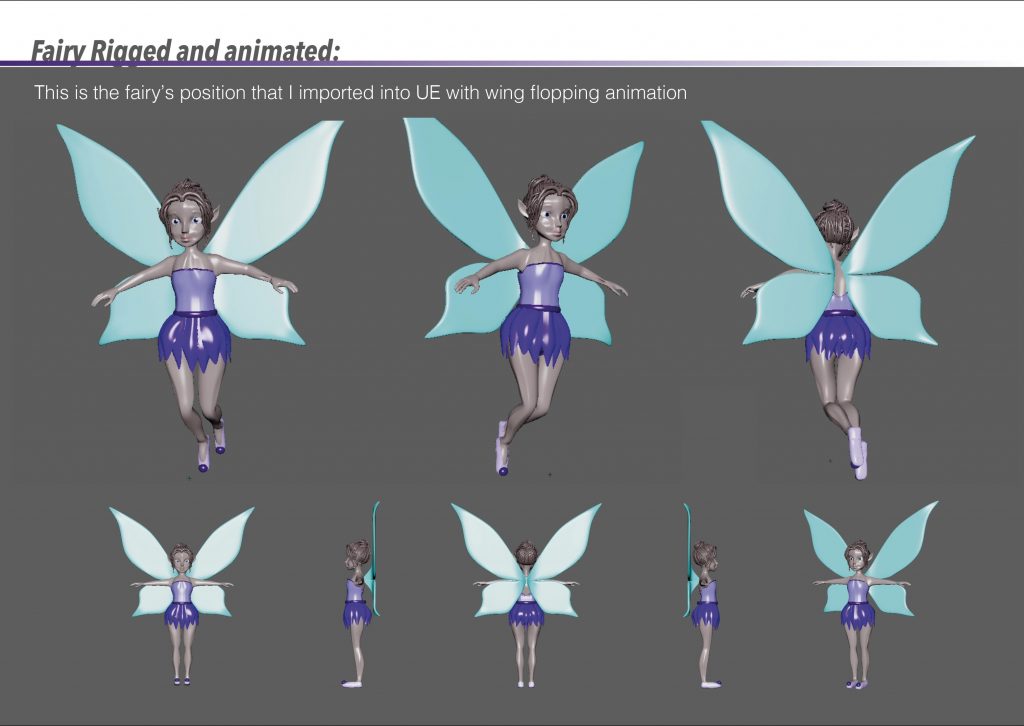Image resolution: width=1024 pixels, height=726 pixels.
Task: Click the face of the front-facing flying fairy
Action: point(187,226)
